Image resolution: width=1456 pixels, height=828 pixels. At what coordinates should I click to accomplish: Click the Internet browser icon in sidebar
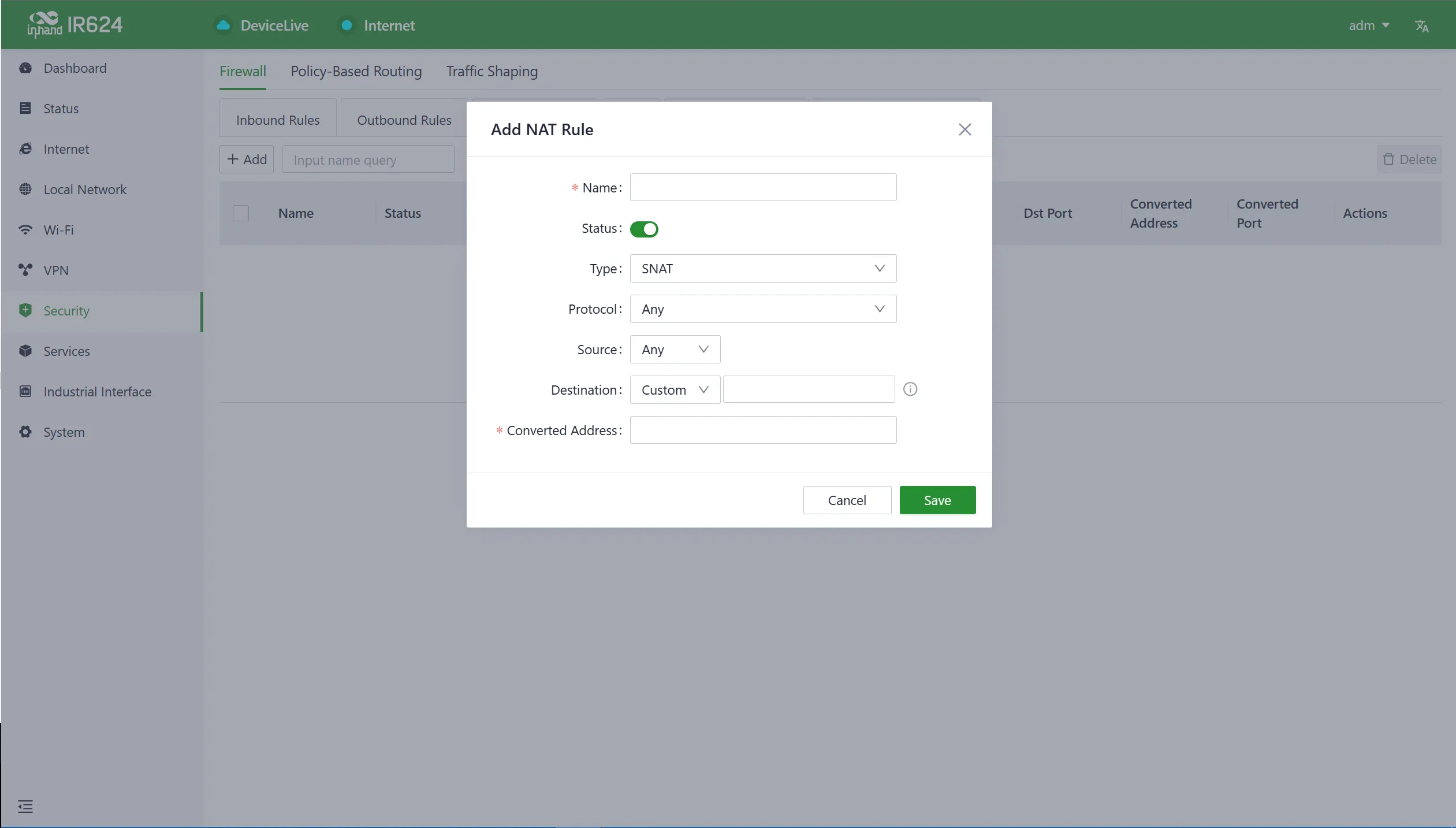(x=25, y=149)
